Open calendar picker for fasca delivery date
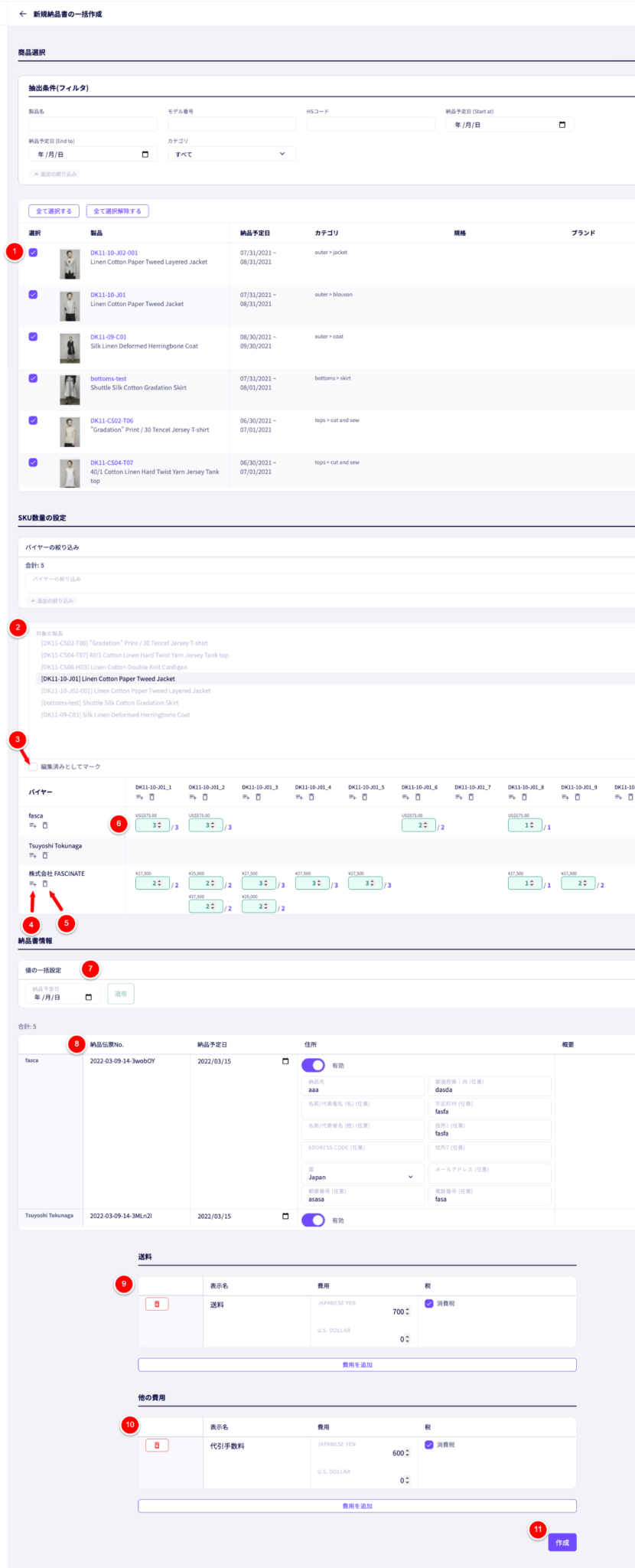This screenshot has height=1568, width=635. tap(285, 1061)
